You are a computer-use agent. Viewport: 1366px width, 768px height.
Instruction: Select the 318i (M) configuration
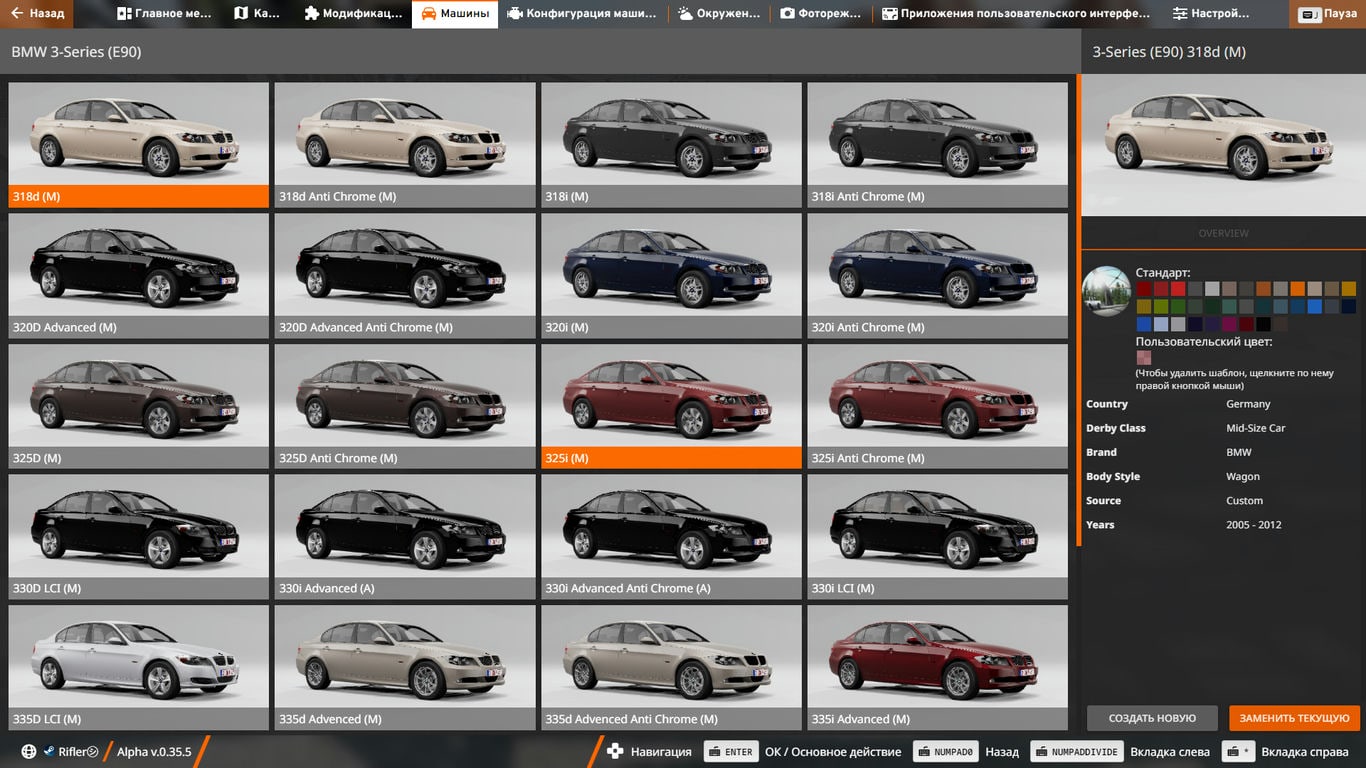coord(671,145)
